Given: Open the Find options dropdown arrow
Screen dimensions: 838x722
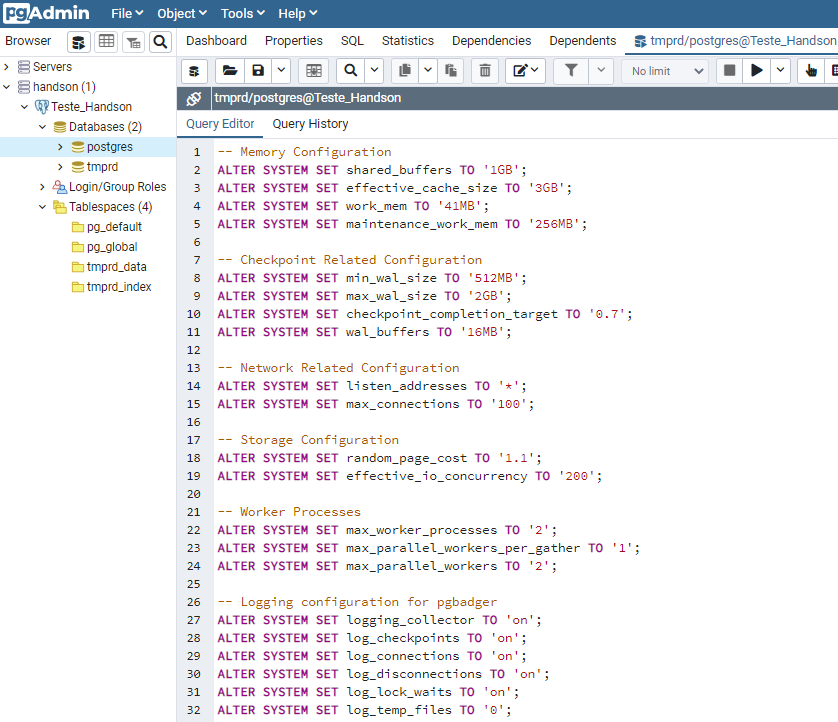Looking at the screenshot, I should tap(374, 71).
